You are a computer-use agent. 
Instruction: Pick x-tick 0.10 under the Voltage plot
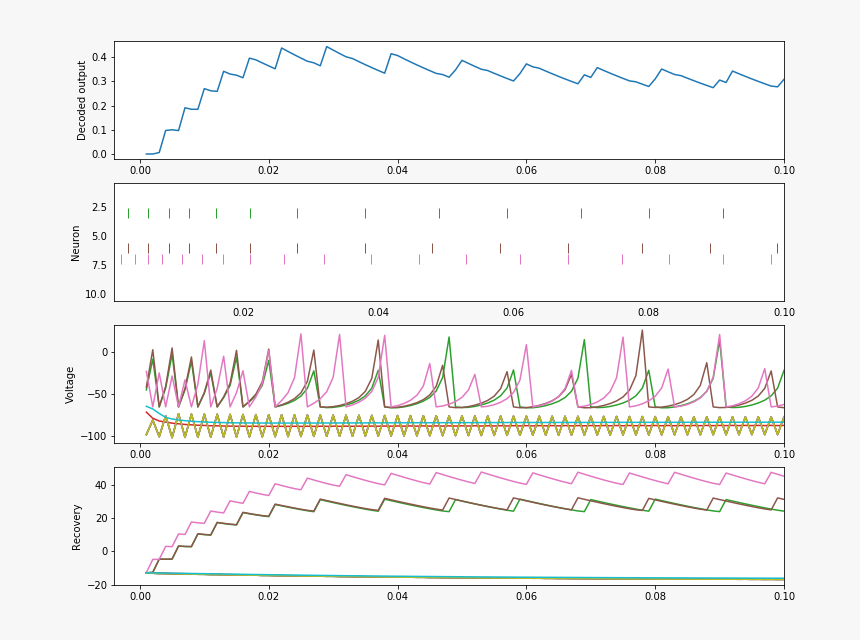784,455
